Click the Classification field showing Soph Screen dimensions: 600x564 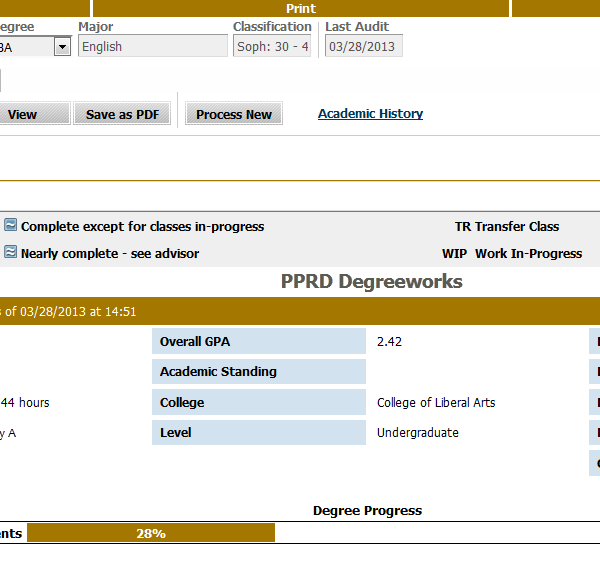[x=272, y=46]
